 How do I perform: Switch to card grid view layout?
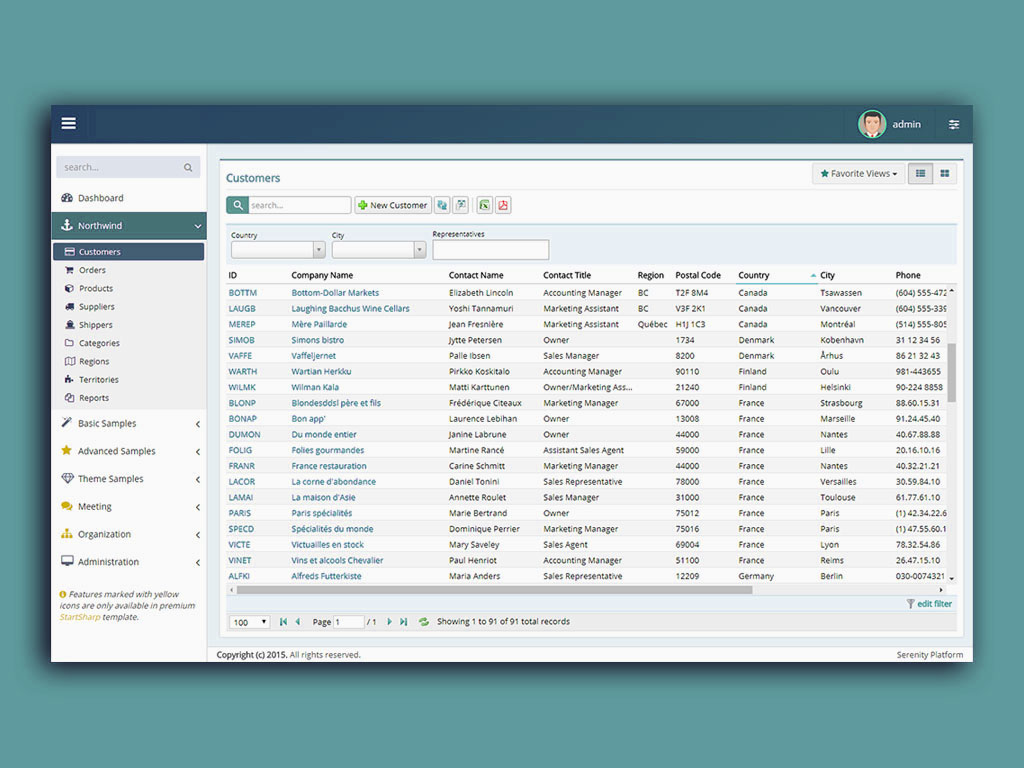[944, 174]
